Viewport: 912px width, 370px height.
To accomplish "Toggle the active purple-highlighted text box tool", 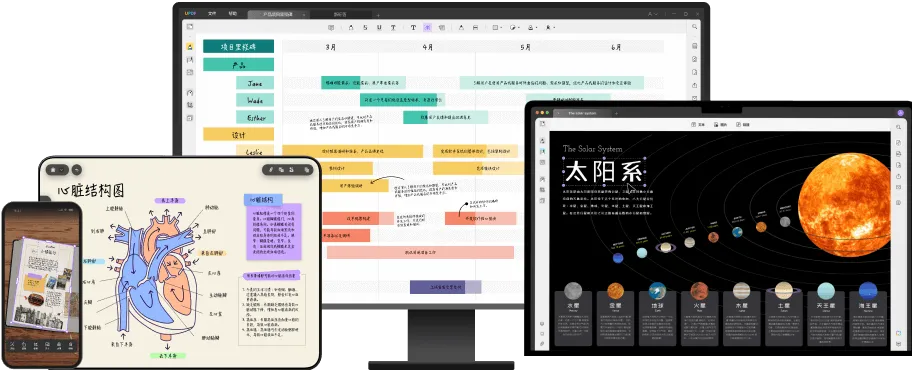I will [428, 27].
